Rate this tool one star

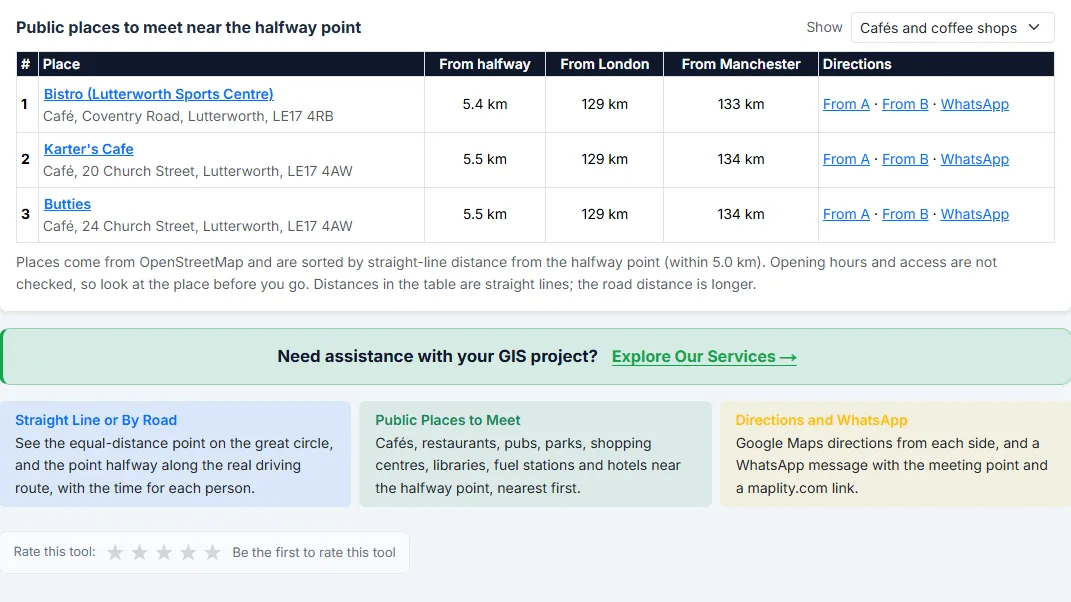115,552
